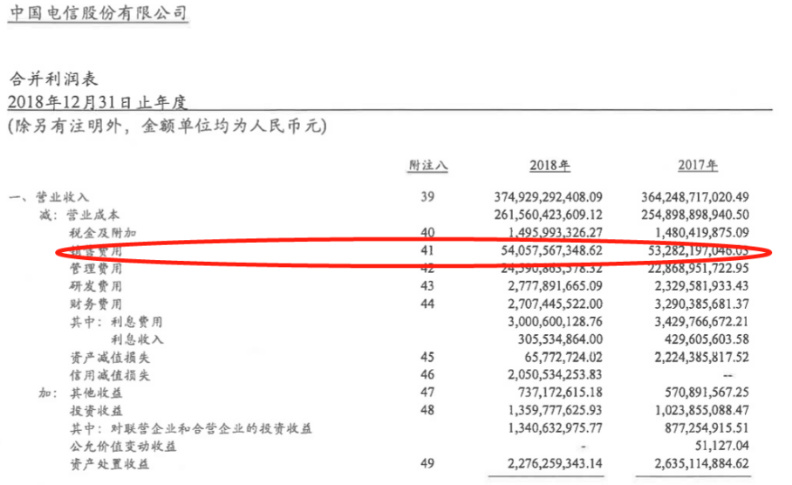Click note number 39 for 营业收入
This screenshot has height=485, width=792.
427,197
